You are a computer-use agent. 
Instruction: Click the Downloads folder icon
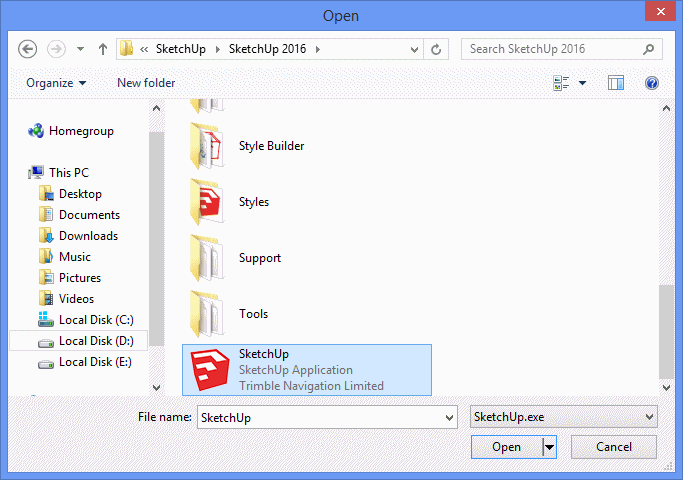point(46,236)
